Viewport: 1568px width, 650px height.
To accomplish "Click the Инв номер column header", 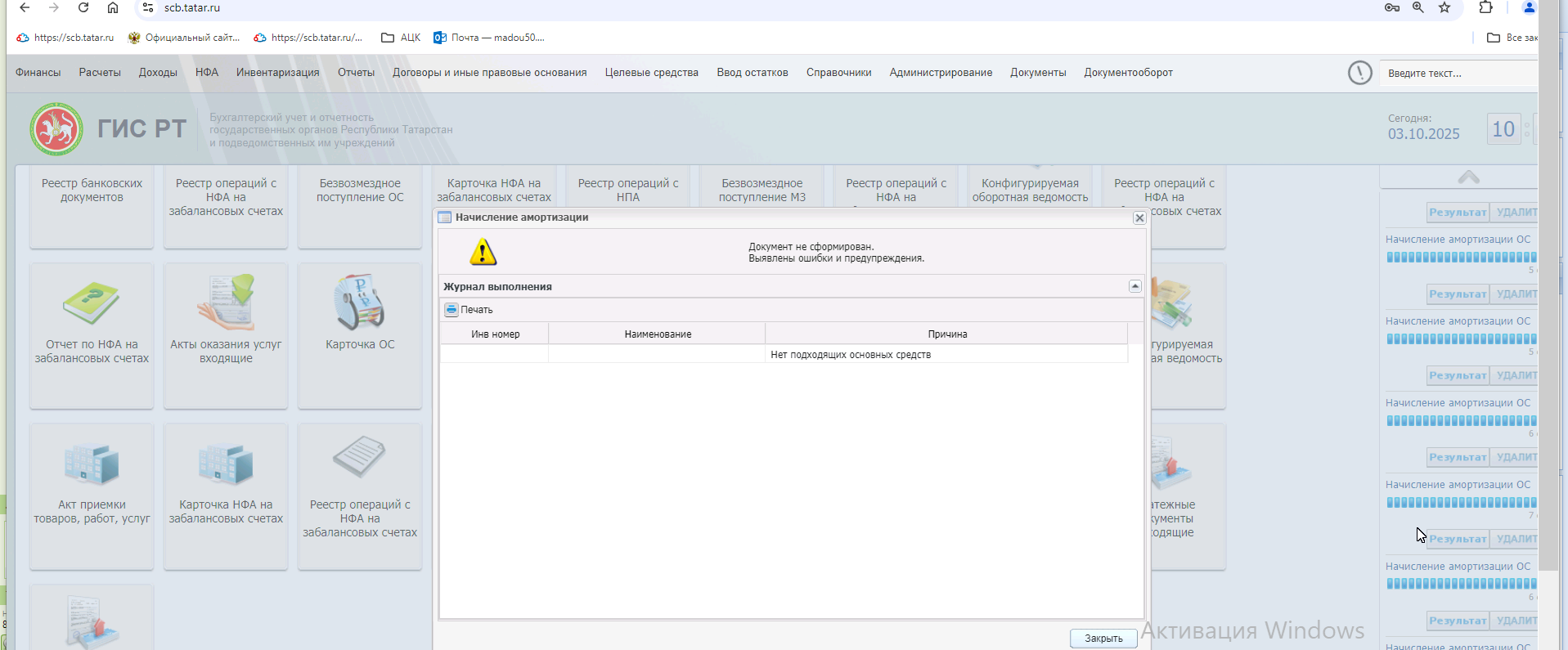I will point(495,334).
